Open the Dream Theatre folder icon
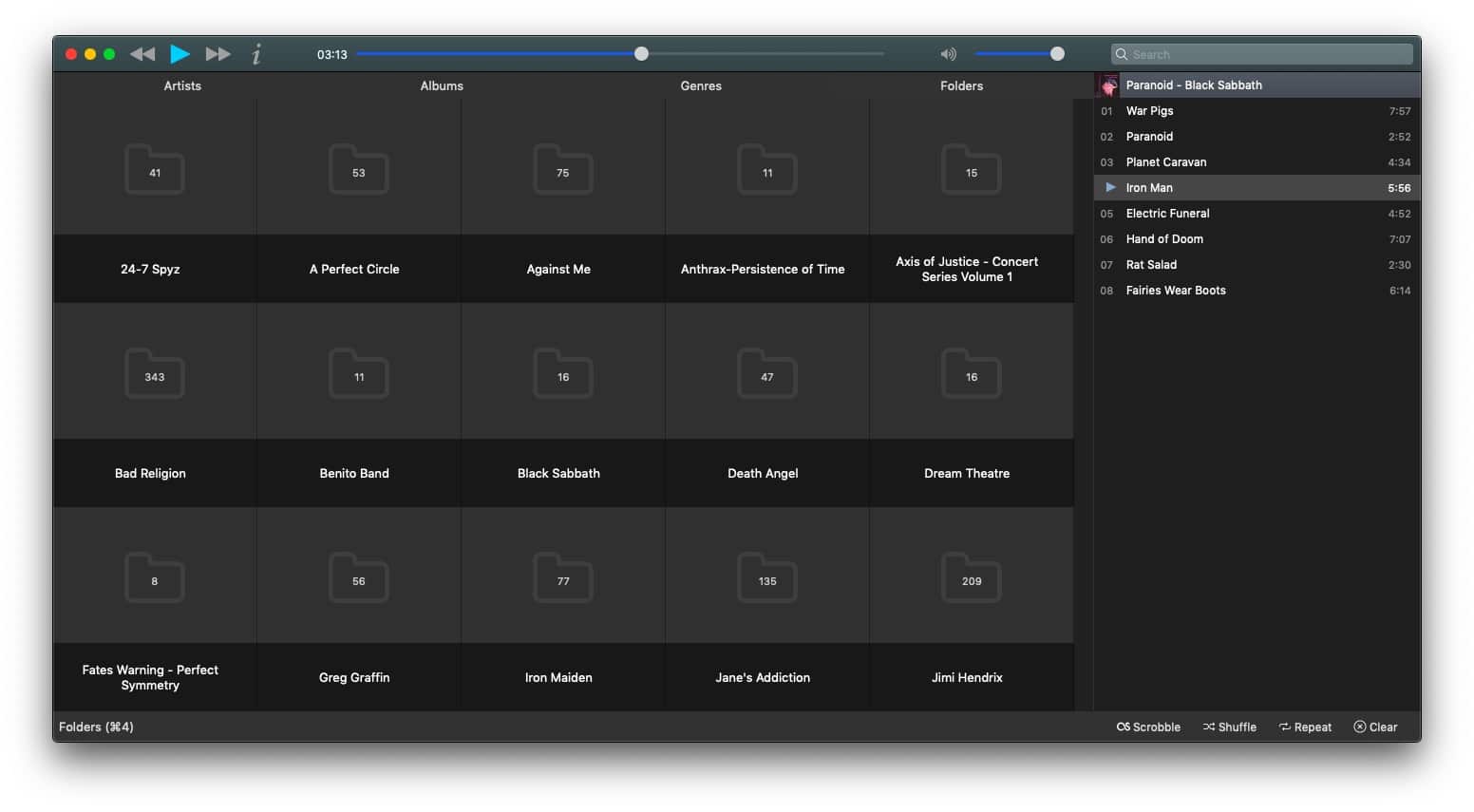The height and width of the screenshot is (812, 1474). click(972, 374)
